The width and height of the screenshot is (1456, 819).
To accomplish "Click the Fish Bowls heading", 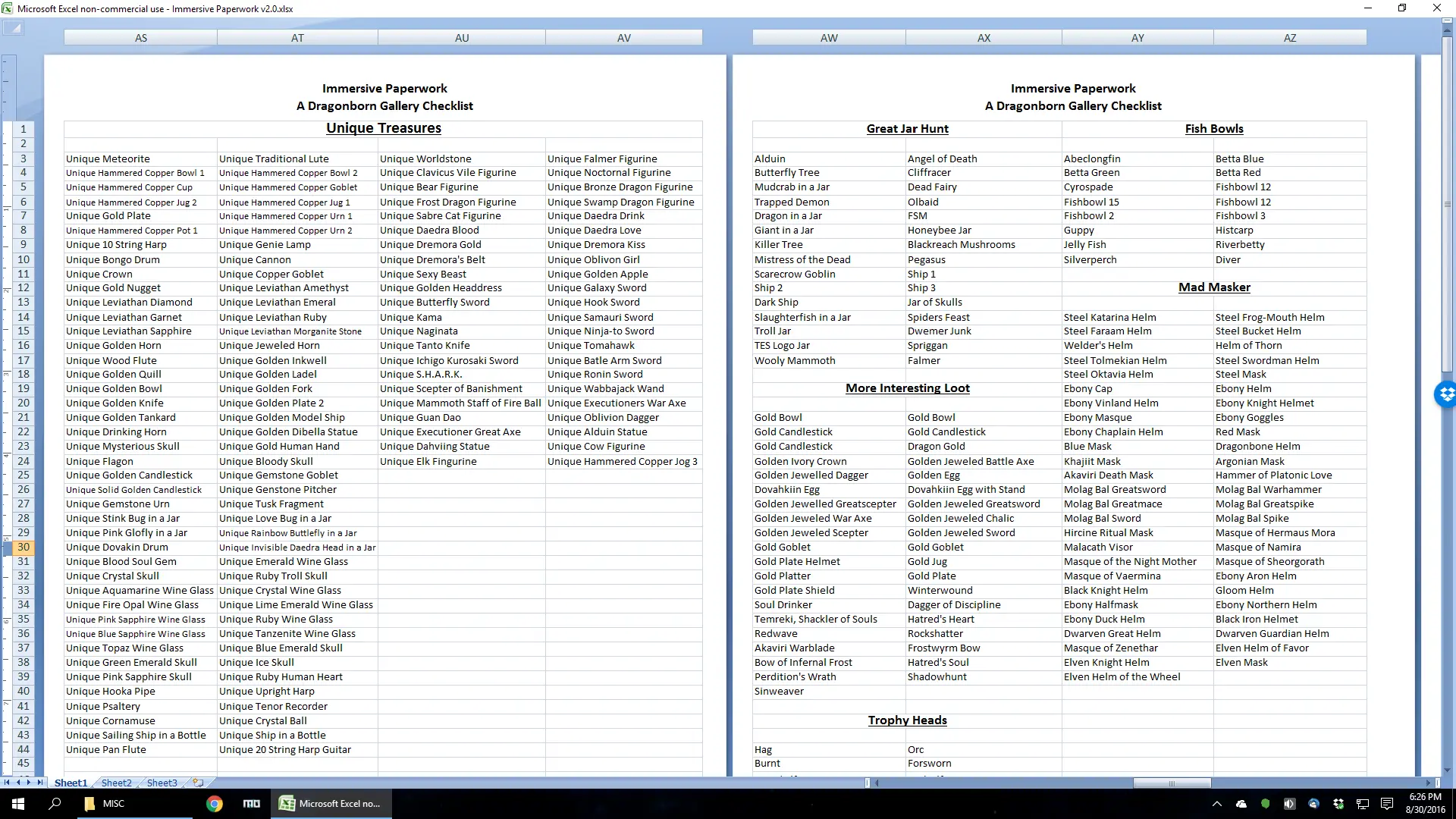I will [1214, 129].
